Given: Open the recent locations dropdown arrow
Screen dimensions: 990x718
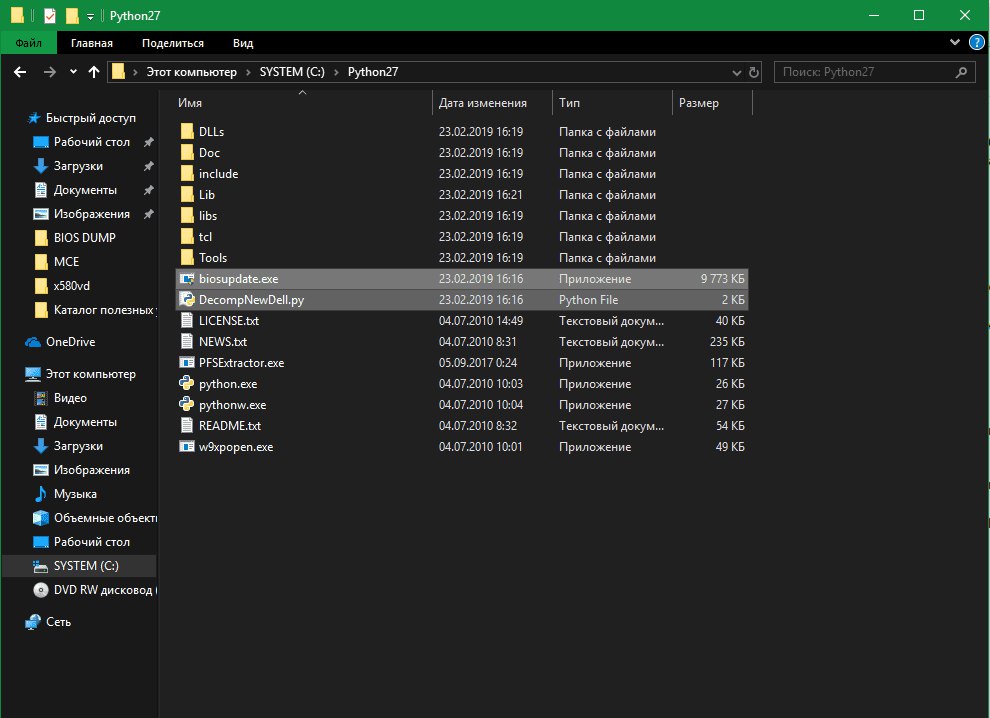Looking at the screenshot, I should pyautogui.click(x=73, y=72).
